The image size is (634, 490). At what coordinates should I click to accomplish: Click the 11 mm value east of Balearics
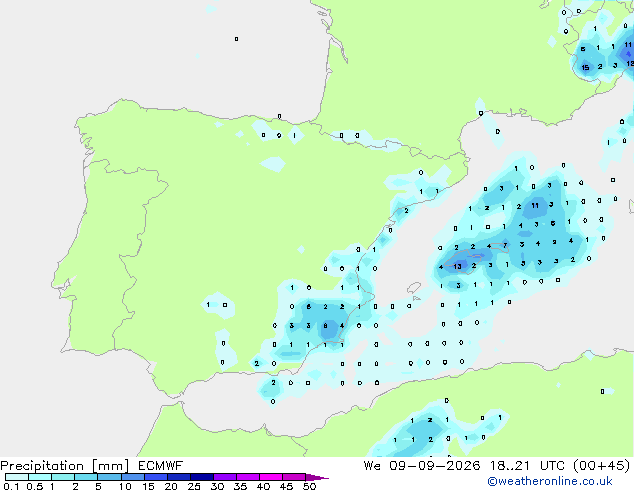pyautogui.click(x=535, y=205)
